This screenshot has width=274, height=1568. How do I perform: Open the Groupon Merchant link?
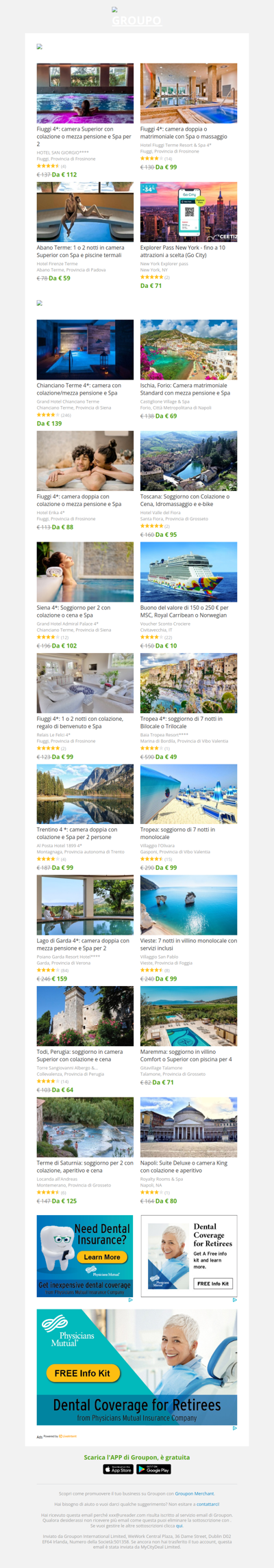tap(195, 1493)
